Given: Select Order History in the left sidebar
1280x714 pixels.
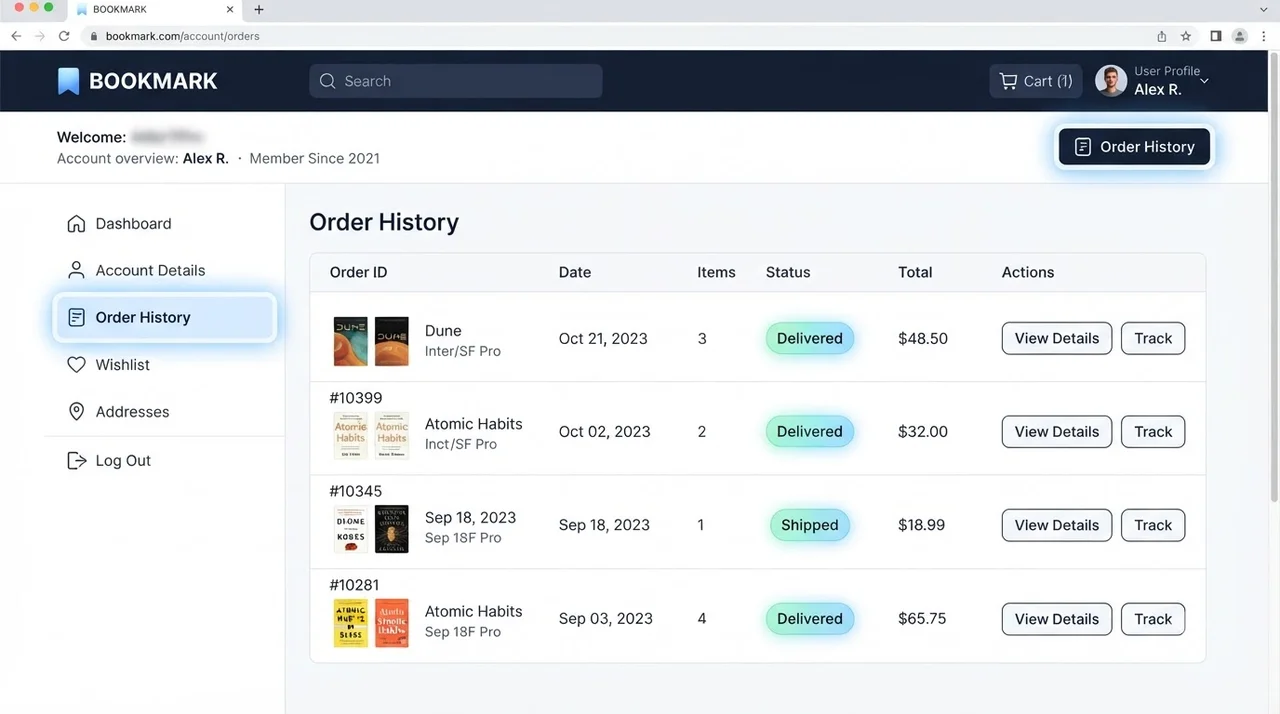Looking at the screenshot, I should pyautogui.click(x=164, y=318).
